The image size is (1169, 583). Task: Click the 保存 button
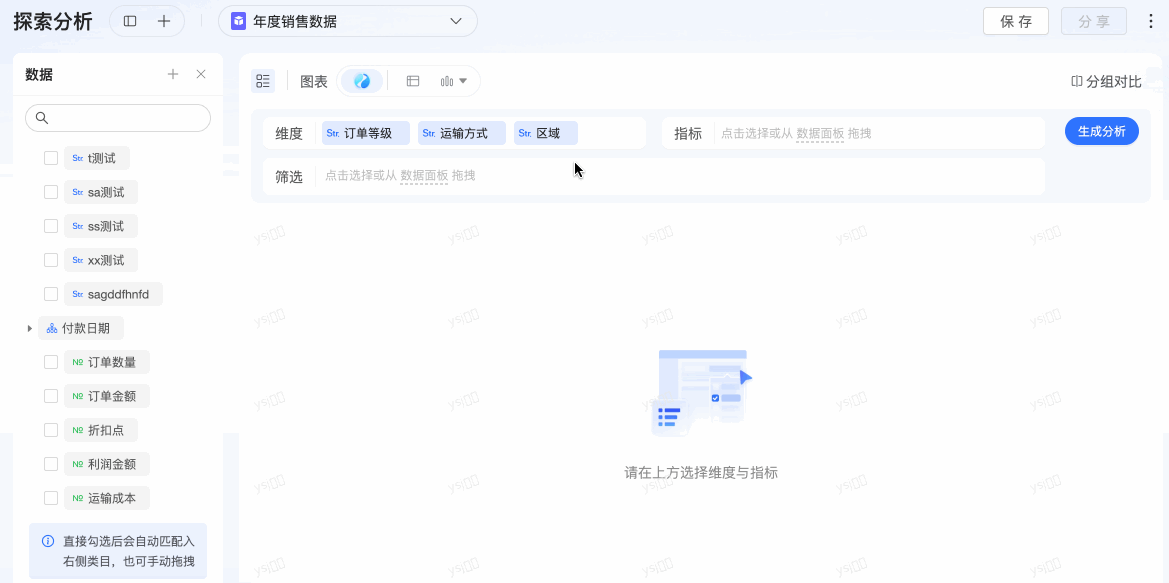(1015, 22)
